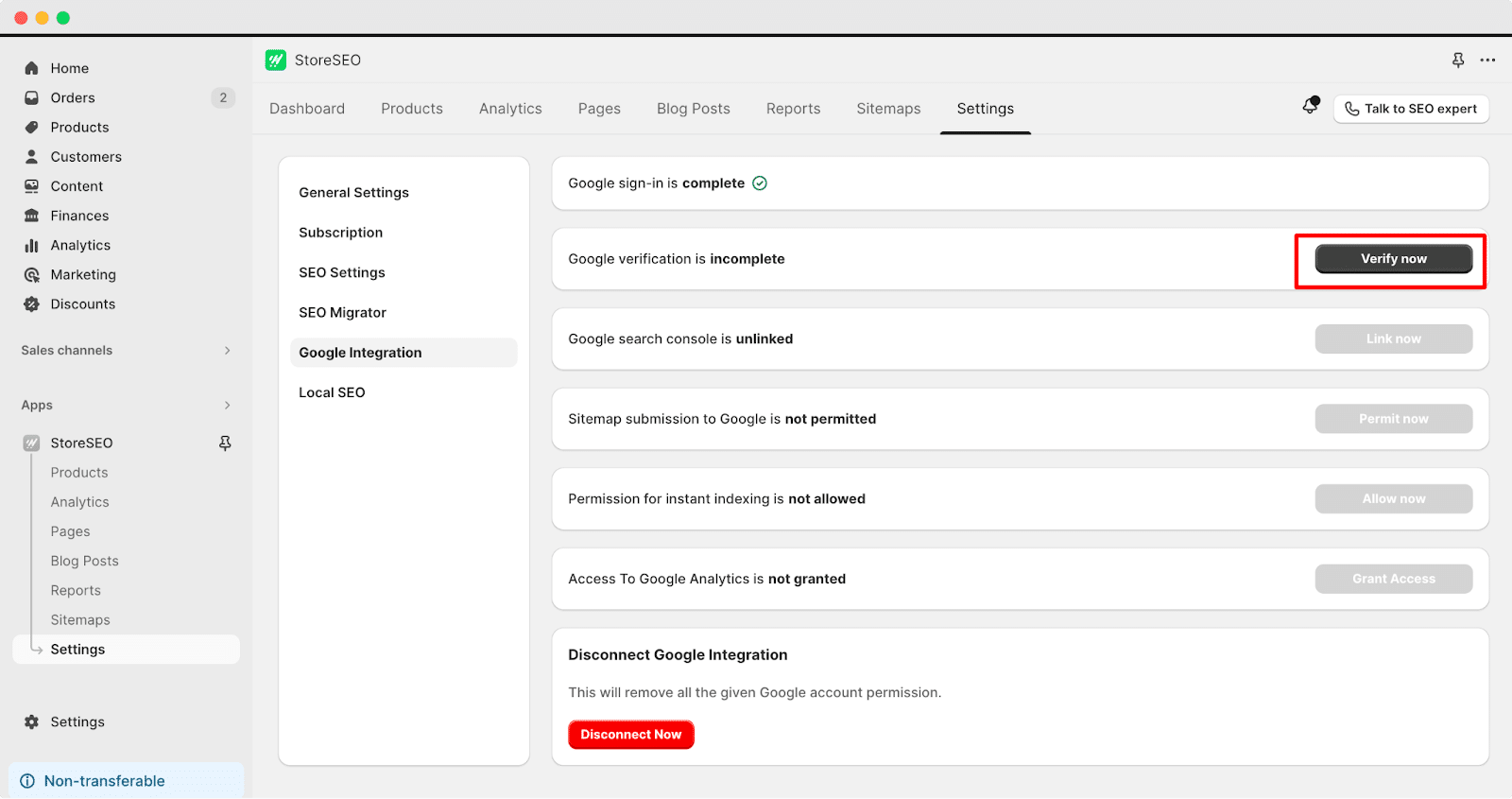Click the Grant Access button
This screenshot has width=1512, height=799.
(x=1394, y=579)
